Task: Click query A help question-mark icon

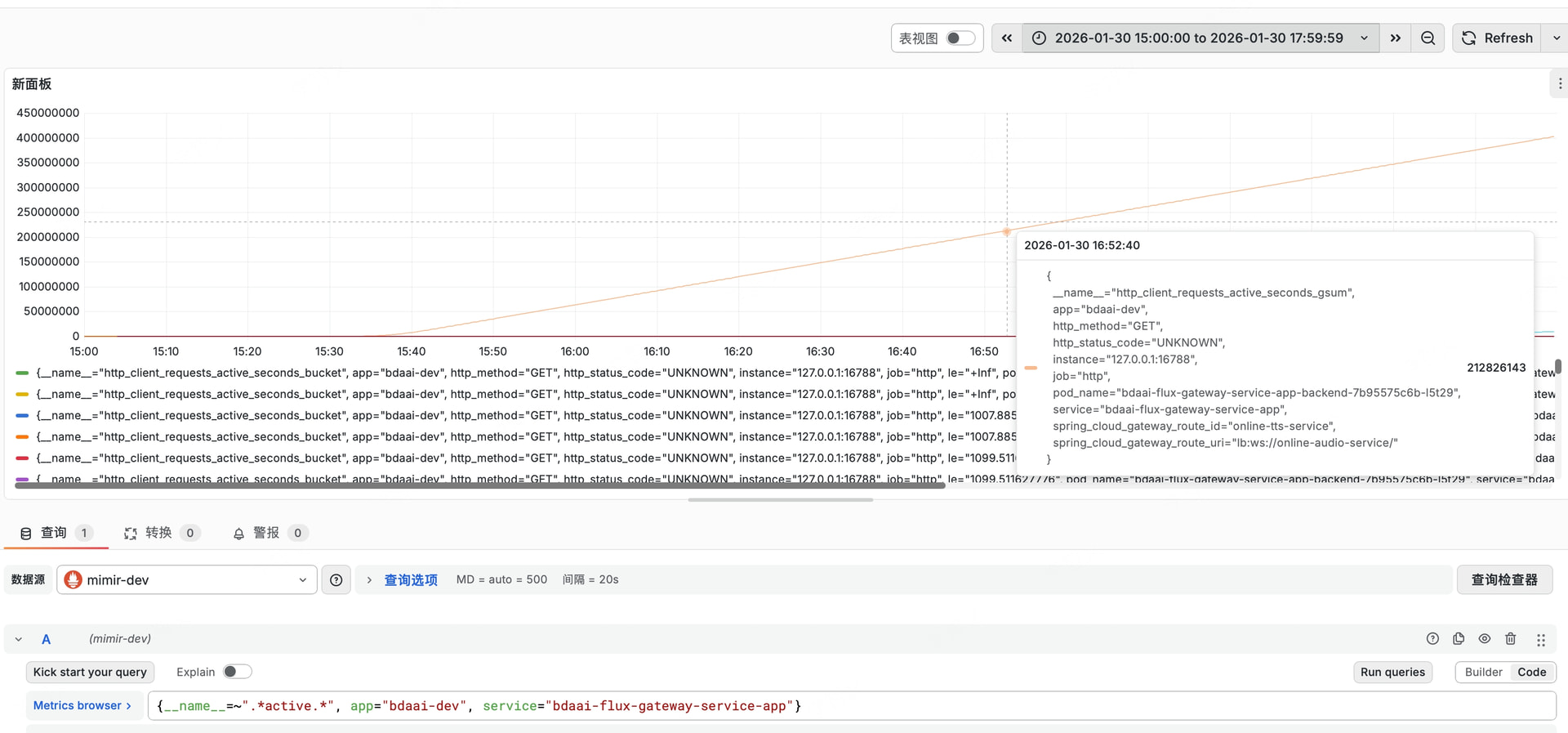Action: click(x=1432, y=639)
